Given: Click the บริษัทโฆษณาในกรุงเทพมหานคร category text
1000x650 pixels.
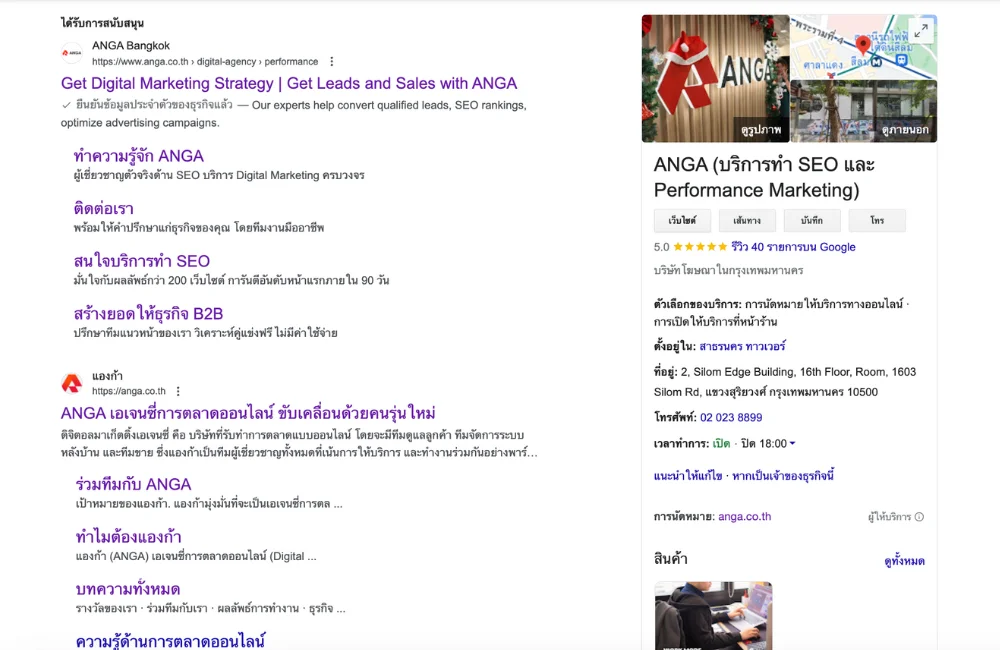Looking at the screenshot, I should click(728, 270).
